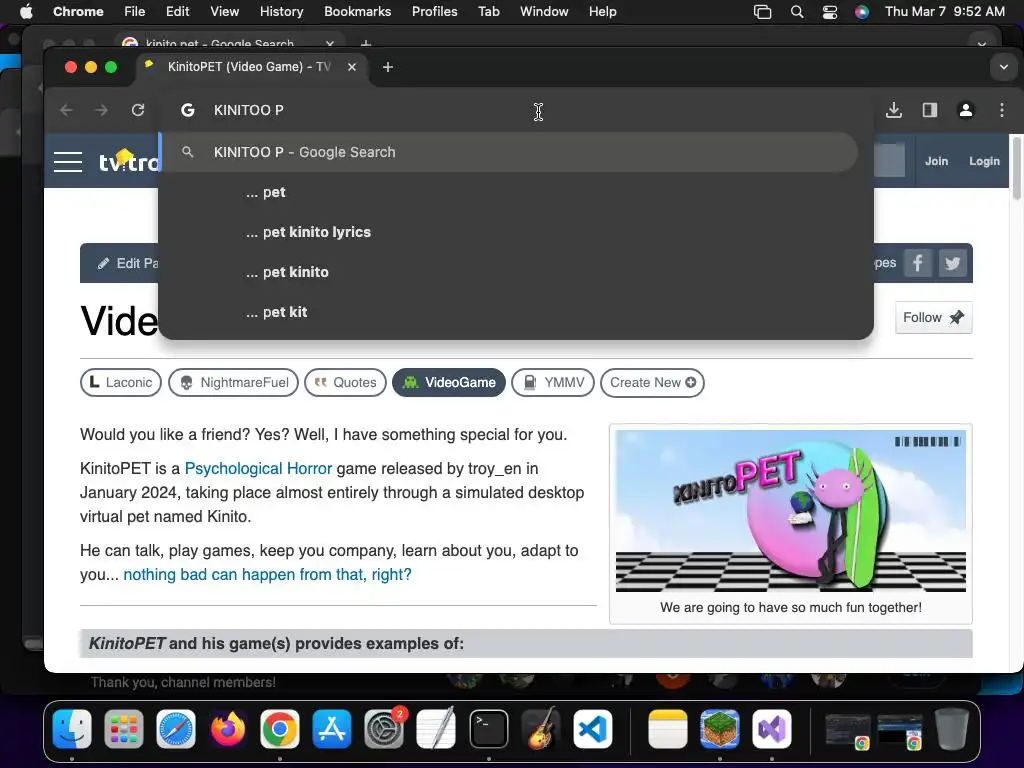Open the Profiles menu
Viewport: 1024px width, 768px height.
pyautogui.click(x=434, y=12)
